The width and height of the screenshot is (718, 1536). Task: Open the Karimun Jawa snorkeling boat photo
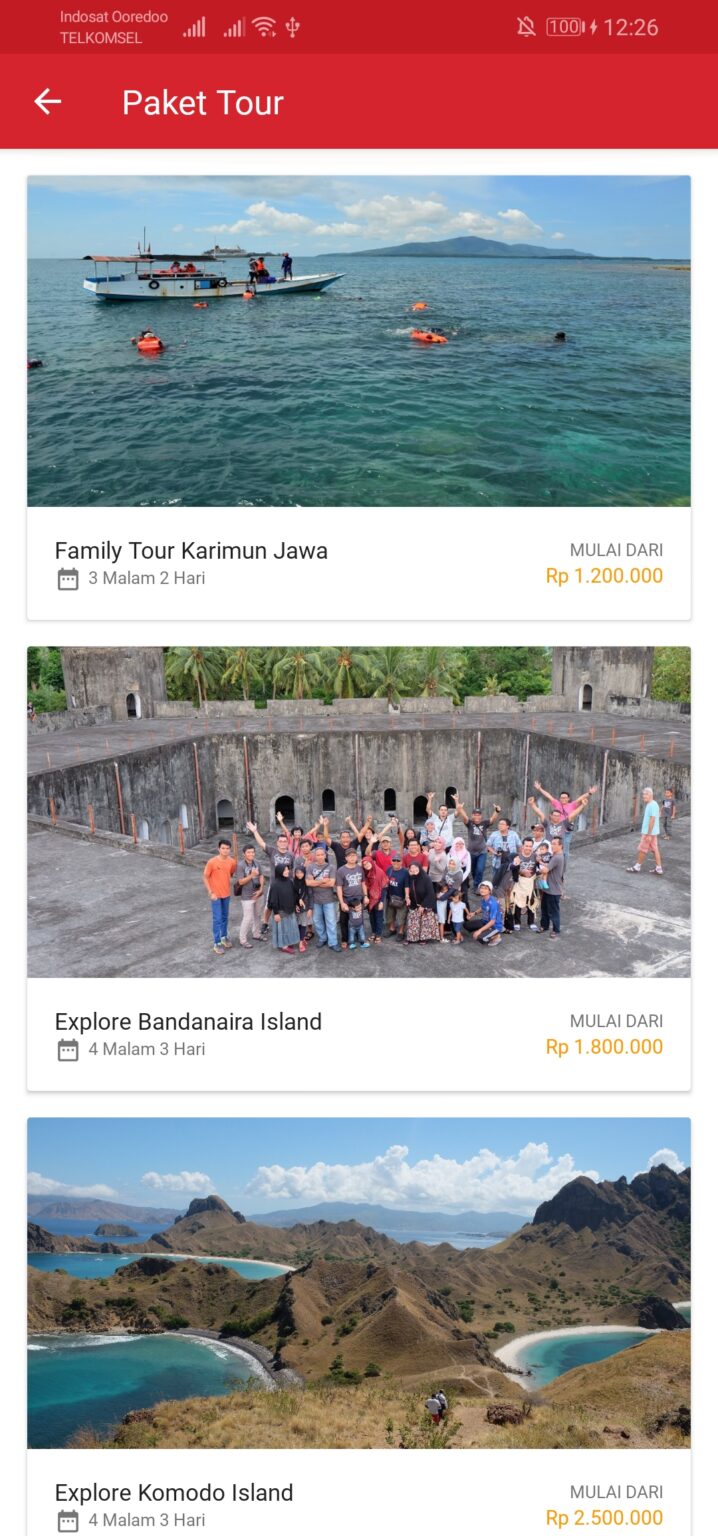[x=358, y=341]
